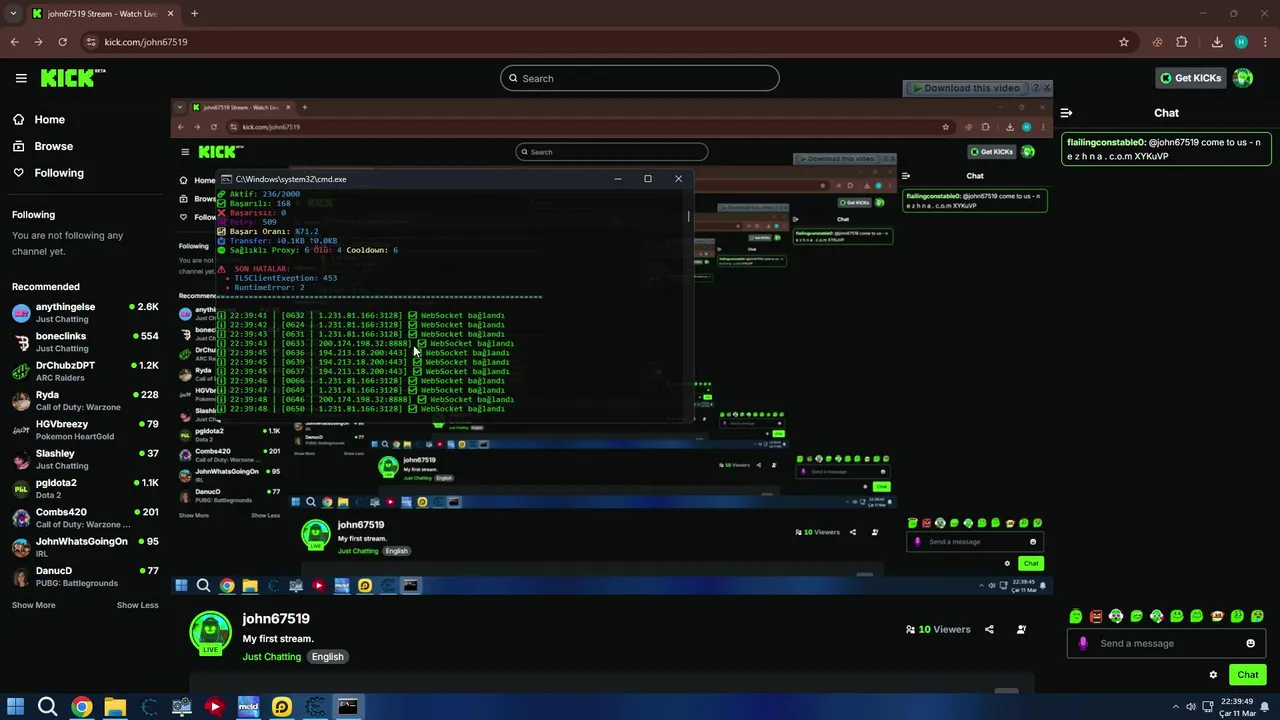Click the streamer avatar with LIVE badge

(210, 634)
